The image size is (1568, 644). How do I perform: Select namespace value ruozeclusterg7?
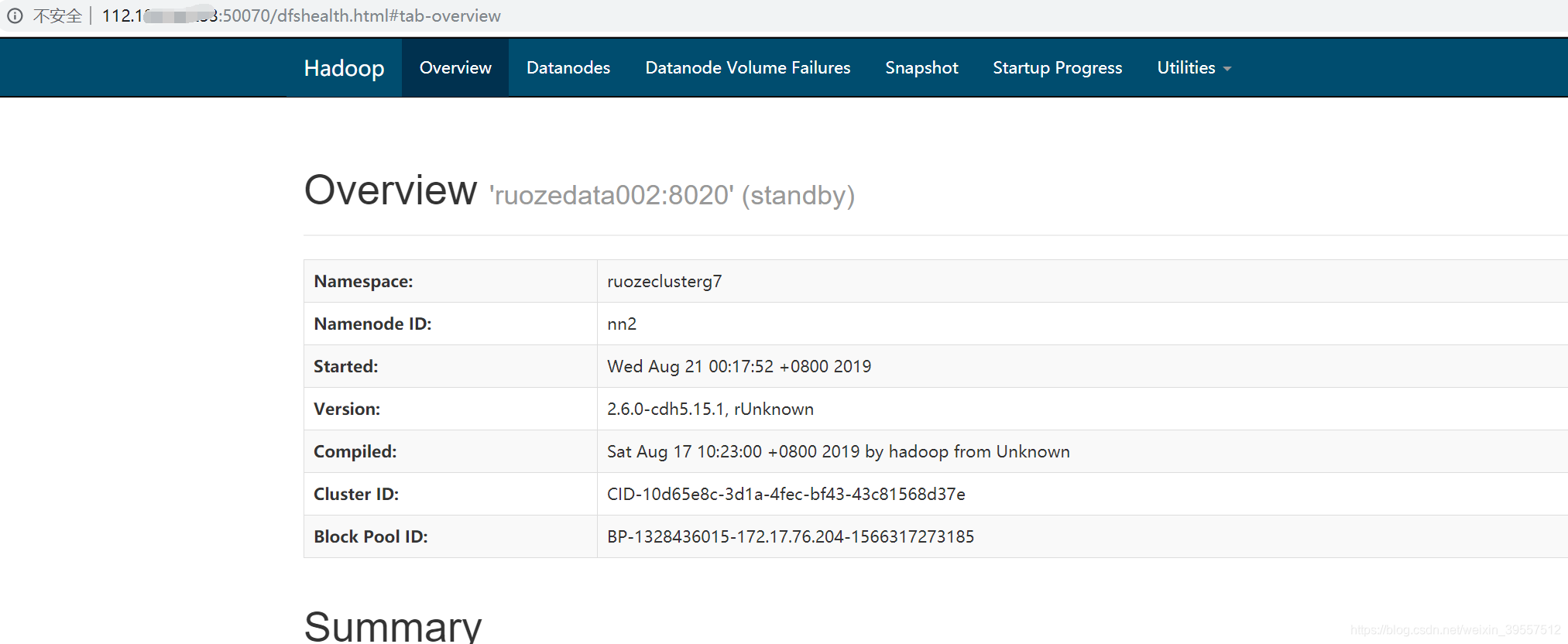click(x=664, y=282)
